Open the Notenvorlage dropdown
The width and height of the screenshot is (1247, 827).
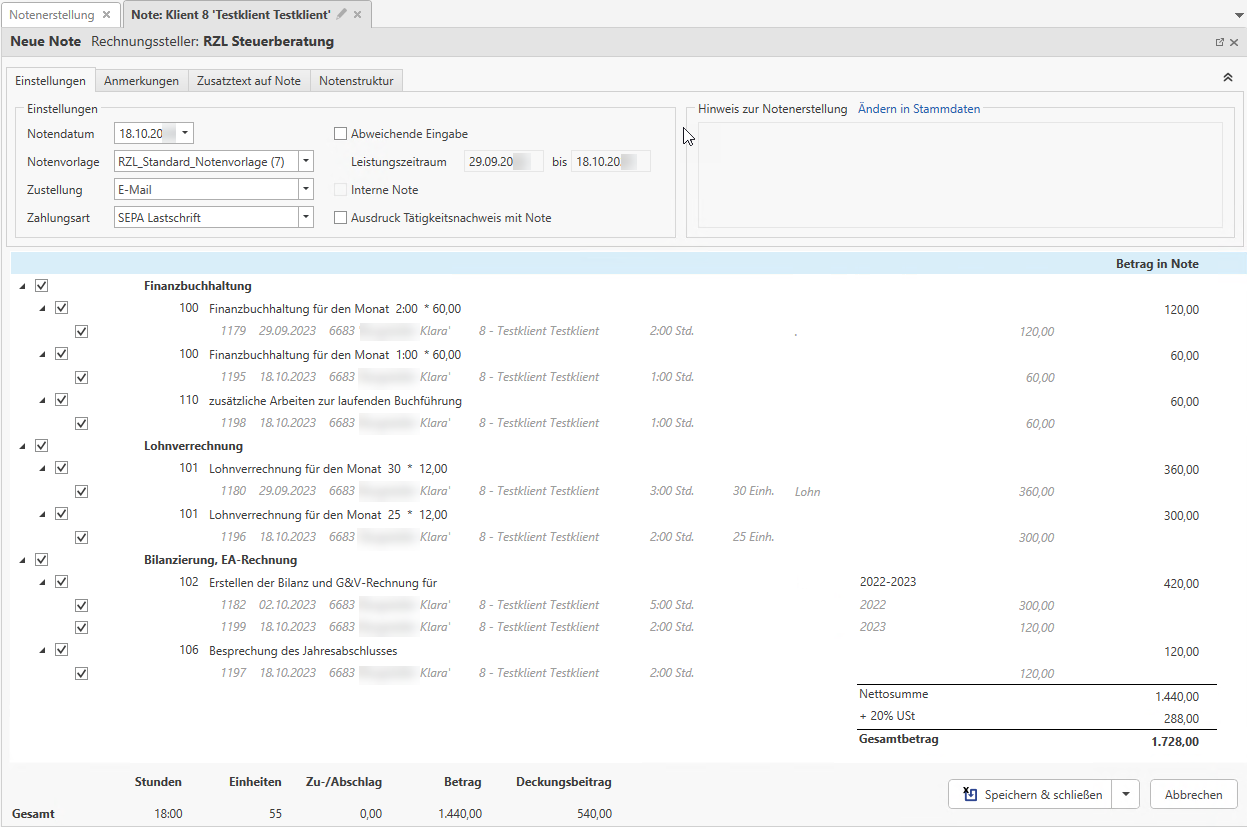tap(306, 162)
